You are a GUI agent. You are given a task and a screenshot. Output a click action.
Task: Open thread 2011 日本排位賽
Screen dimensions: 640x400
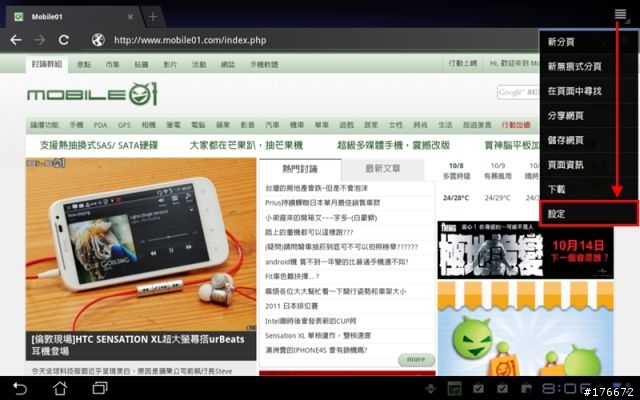pyautogui.click(x=291, y=306)
